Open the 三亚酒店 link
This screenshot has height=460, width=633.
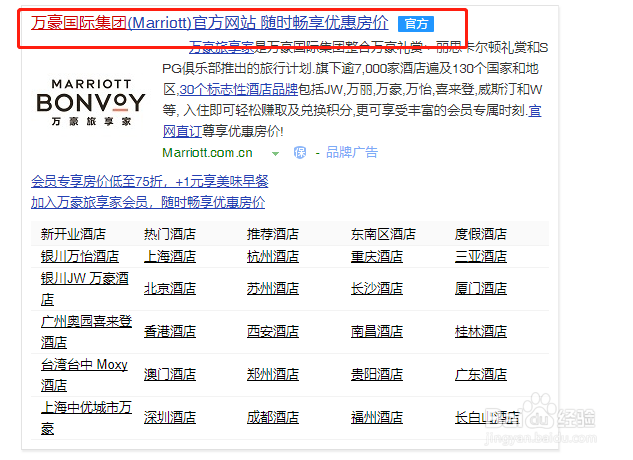coord(480,256)
